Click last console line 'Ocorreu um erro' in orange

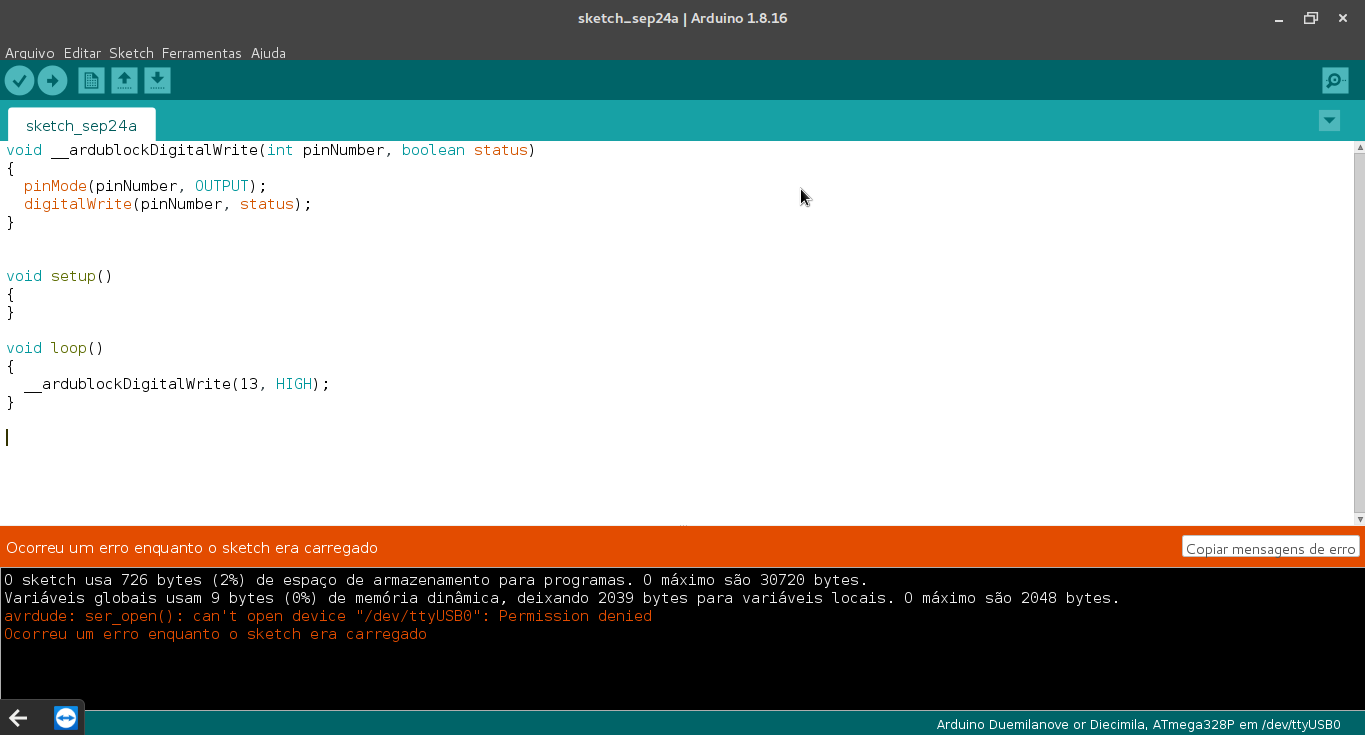[215, 634]
